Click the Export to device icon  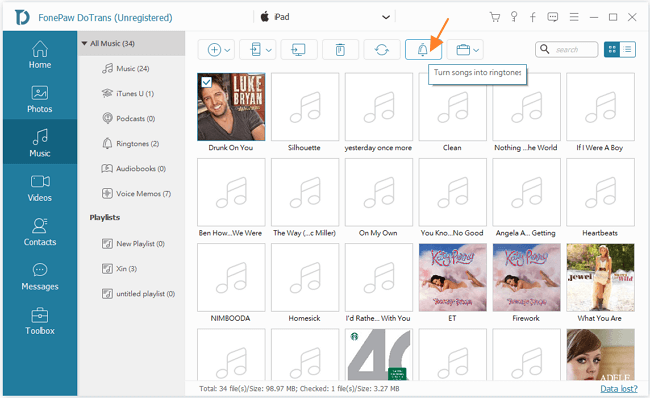256,50
